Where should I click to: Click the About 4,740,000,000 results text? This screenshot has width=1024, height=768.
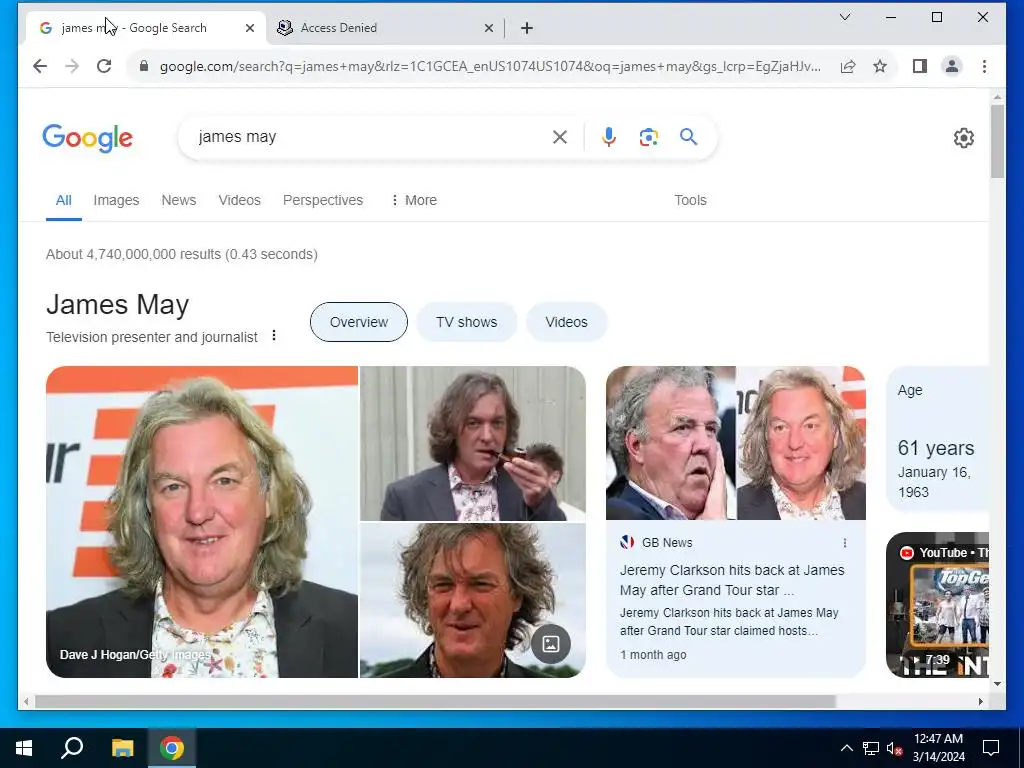(x=182, y=254)
